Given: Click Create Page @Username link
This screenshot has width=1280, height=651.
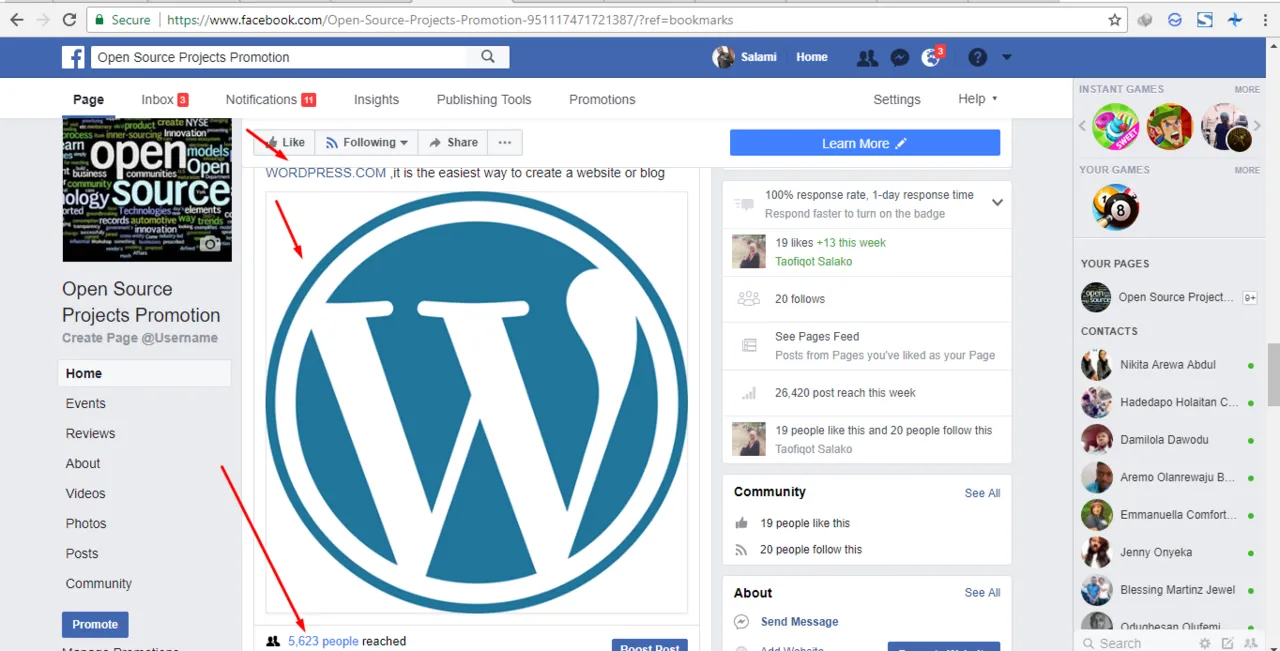Looking at the screenshot, I should tap(140, 338).
